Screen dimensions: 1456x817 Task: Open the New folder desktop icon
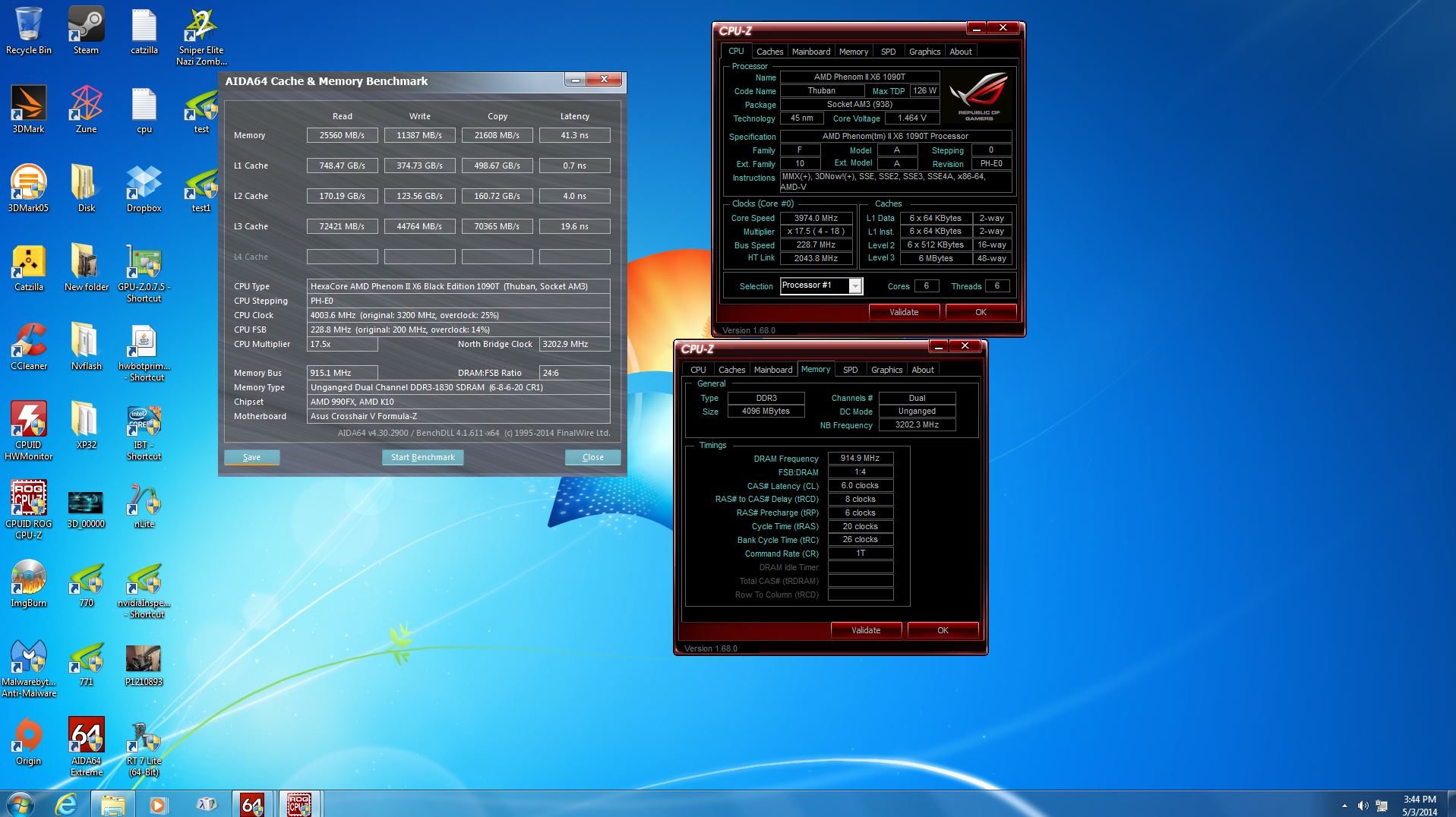coord(86,267)
